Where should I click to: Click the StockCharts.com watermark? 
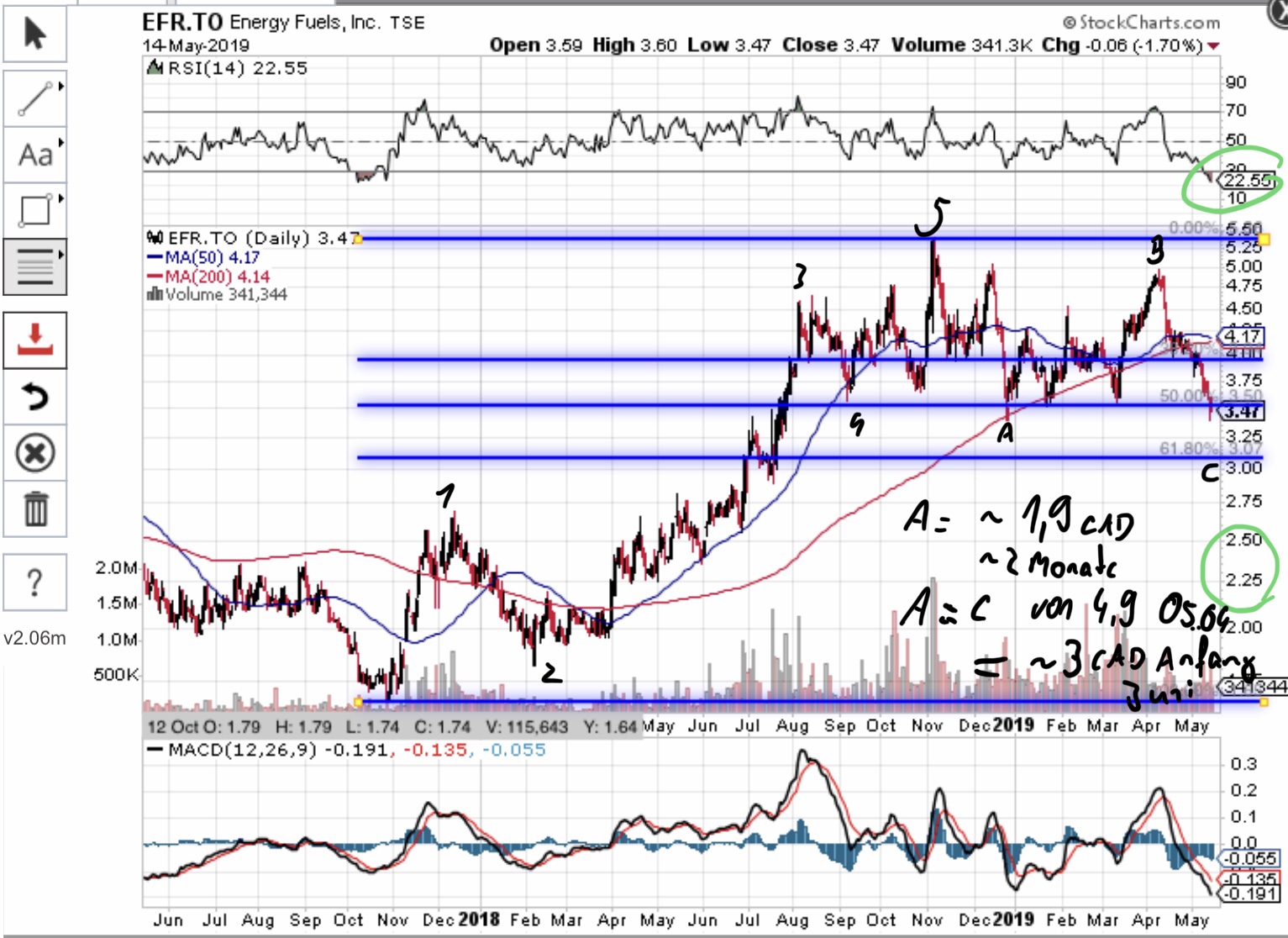pyautogui.click(x=1141, y=23)
